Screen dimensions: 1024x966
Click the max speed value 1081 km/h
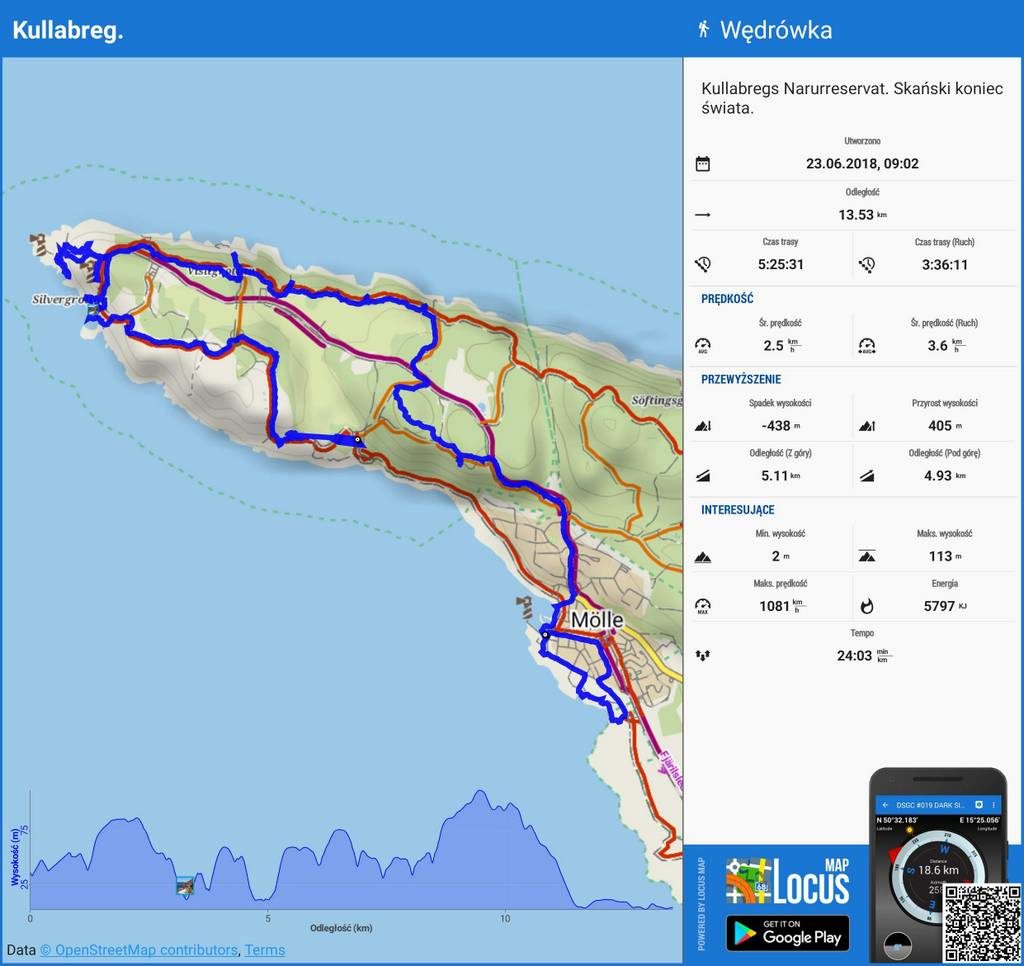click(782, 606)
